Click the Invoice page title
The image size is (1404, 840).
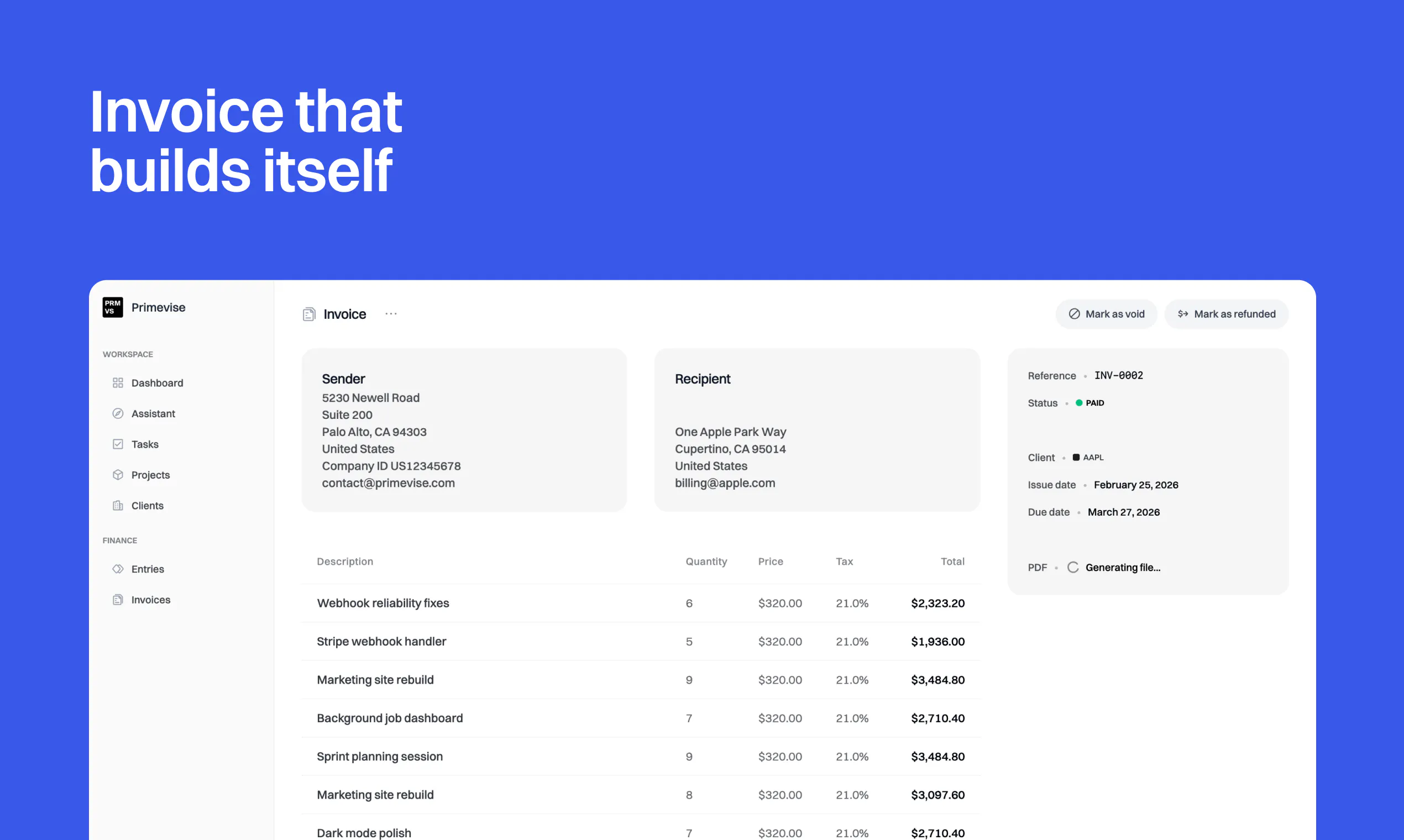point(345,314)
